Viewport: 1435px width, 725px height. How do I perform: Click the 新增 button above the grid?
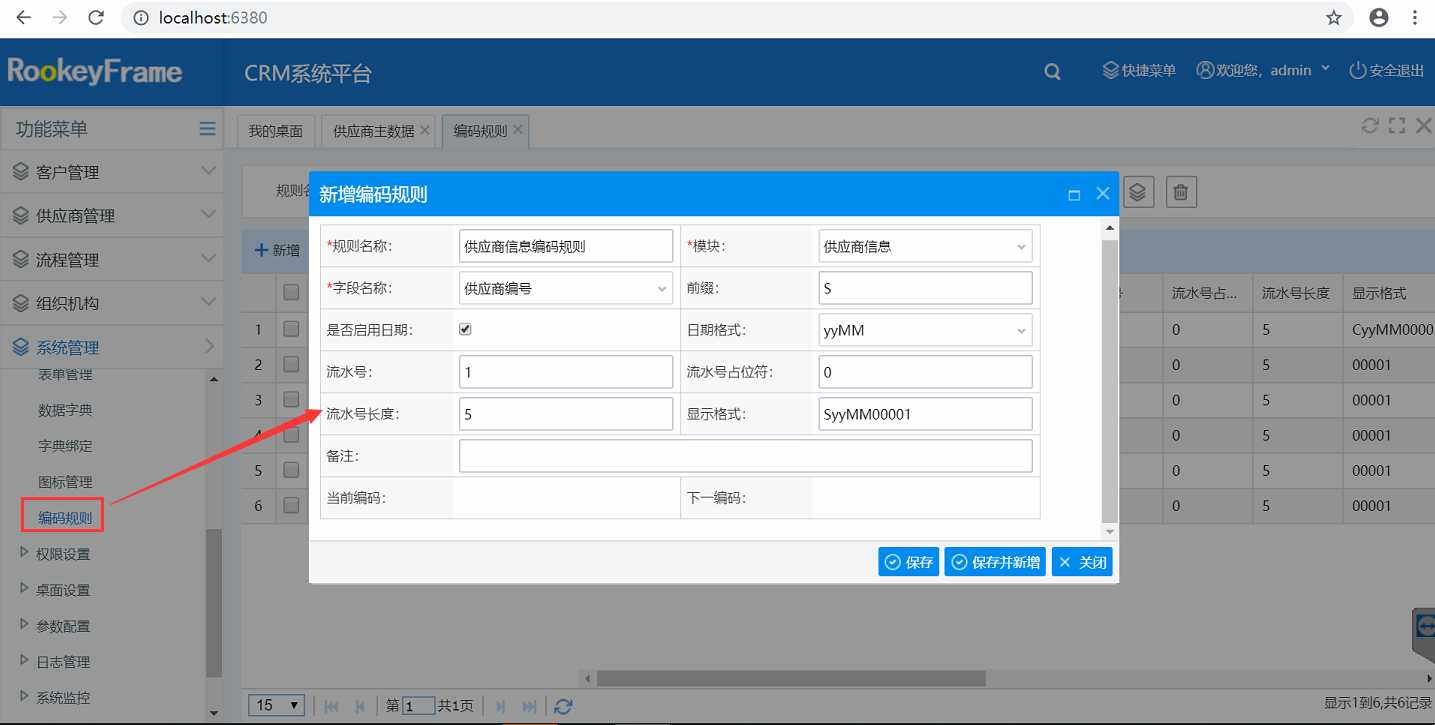pos(277,250)
